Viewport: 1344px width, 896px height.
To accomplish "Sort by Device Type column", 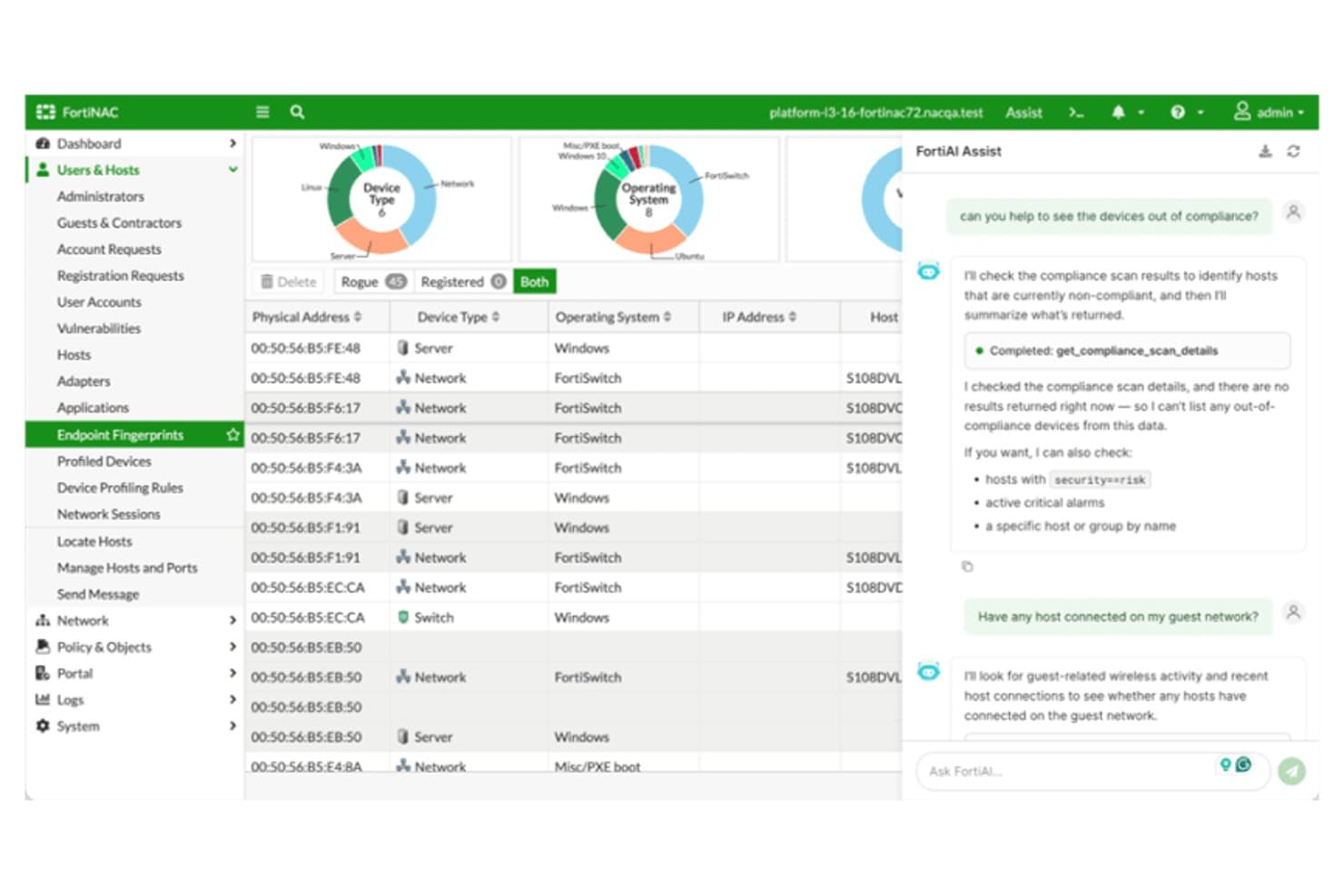I will [x=459, y=317].
